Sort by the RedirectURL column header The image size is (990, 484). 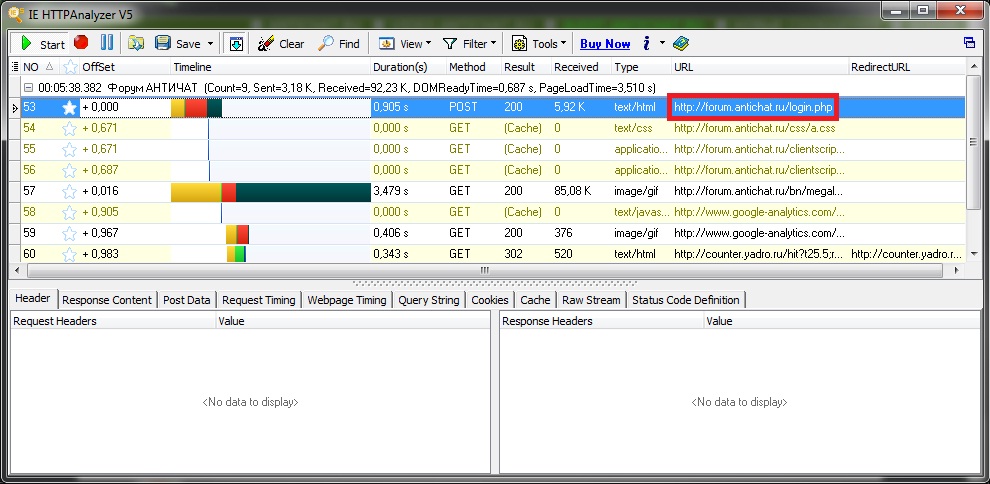point(908,67)
